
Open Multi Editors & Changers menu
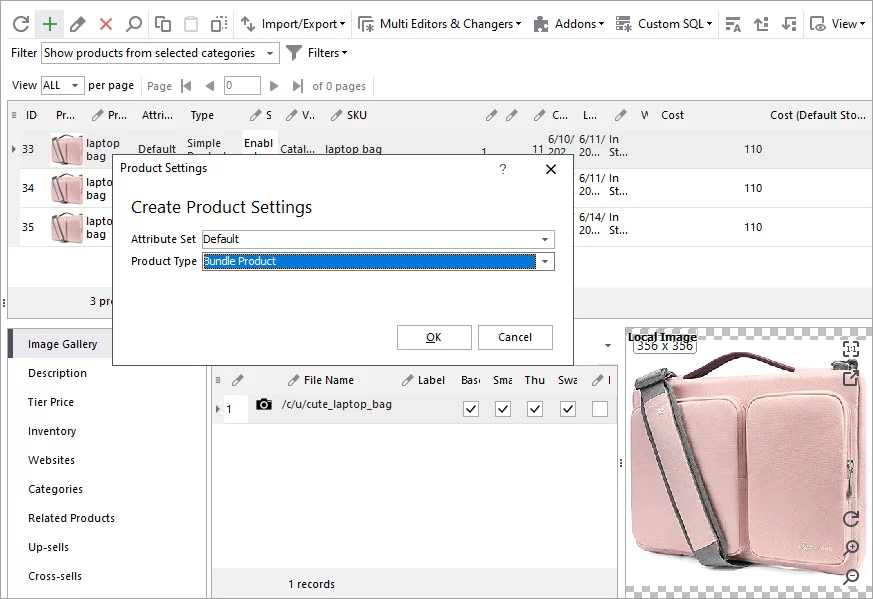439,24
